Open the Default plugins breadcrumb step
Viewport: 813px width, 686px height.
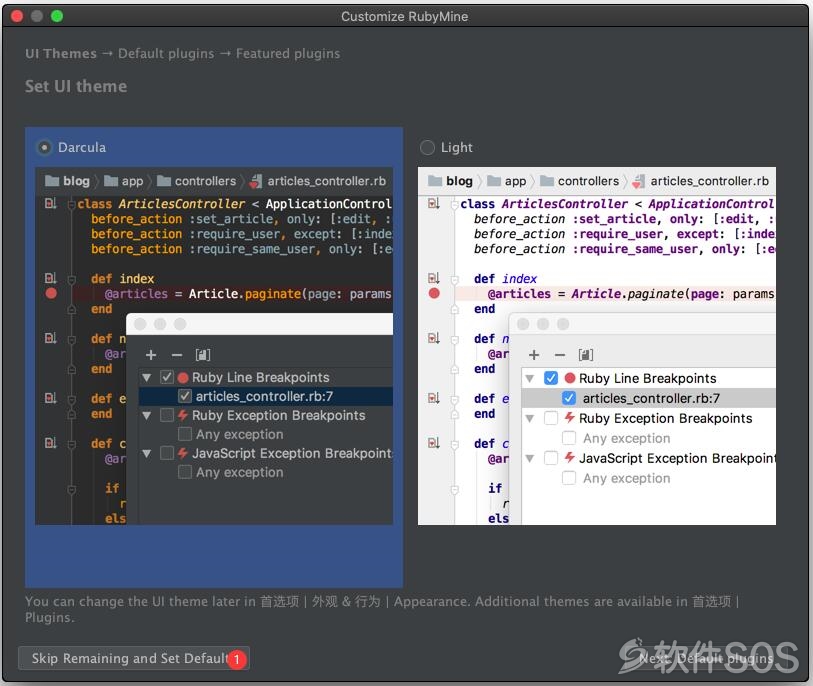(x=166, y=53)
